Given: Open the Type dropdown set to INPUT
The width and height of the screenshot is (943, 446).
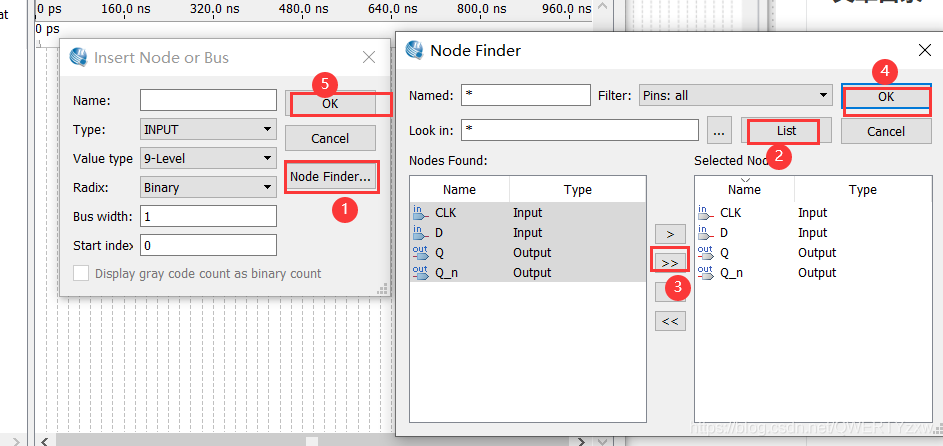Looking at the screenshot, I should [208, 129].
